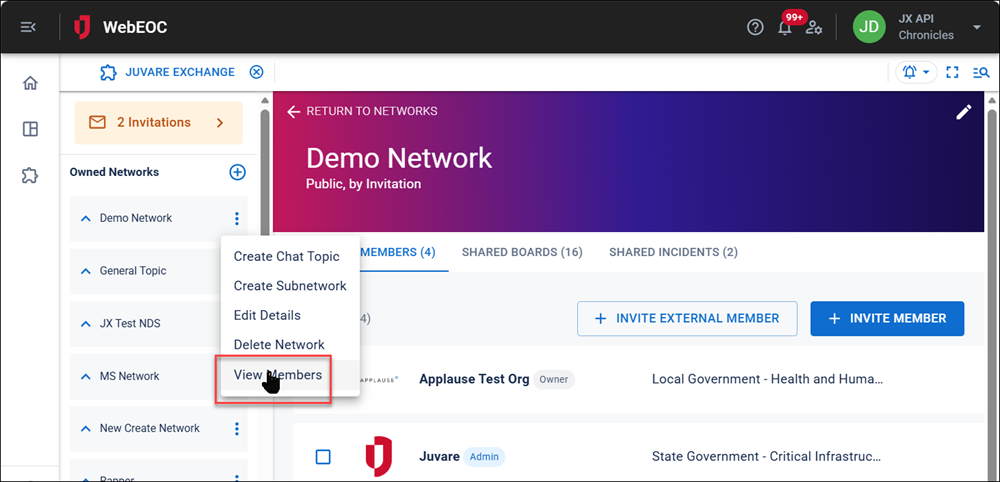
Task: Click Public, by Invitation subtitle
Action: point(364,184)
